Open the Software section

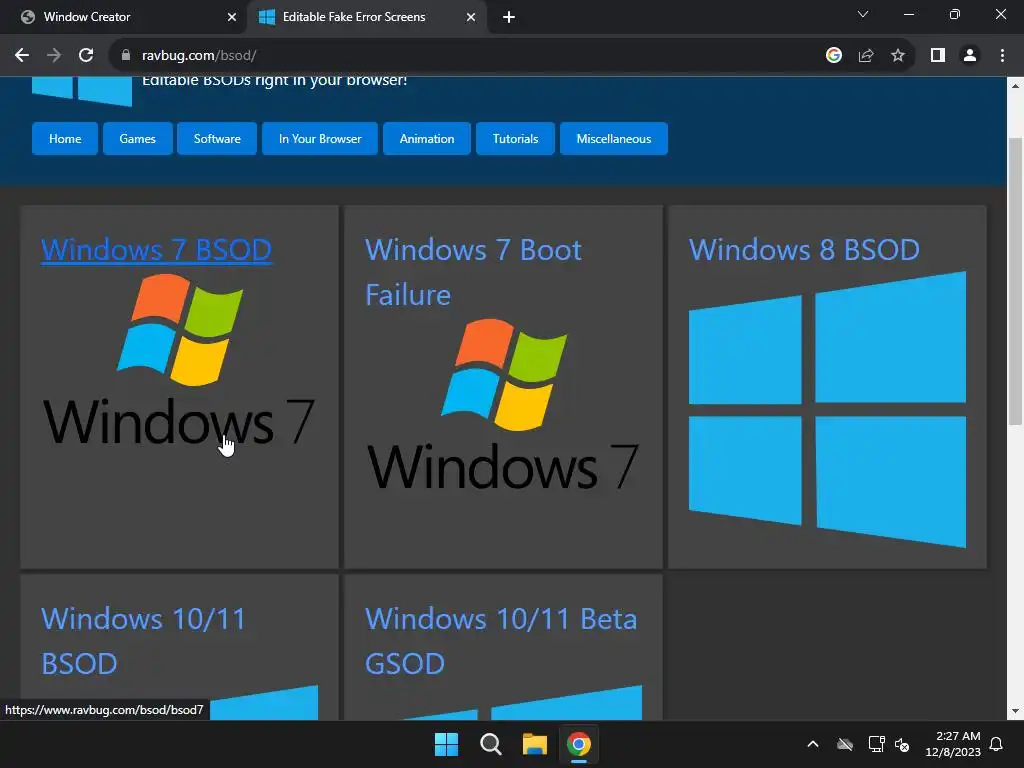[x=217, y=138]
